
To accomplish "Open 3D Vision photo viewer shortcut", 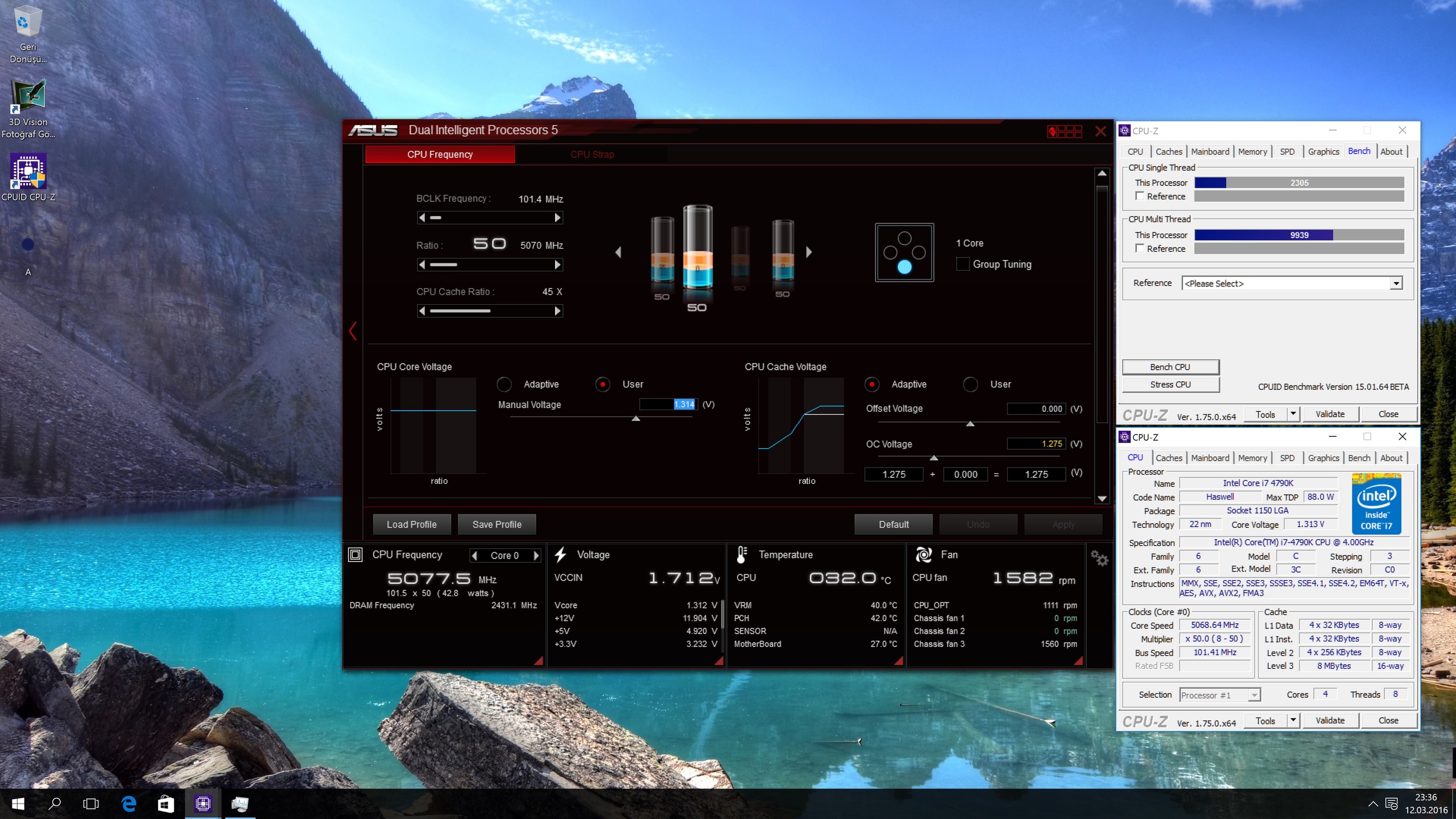I will (28, 108).
